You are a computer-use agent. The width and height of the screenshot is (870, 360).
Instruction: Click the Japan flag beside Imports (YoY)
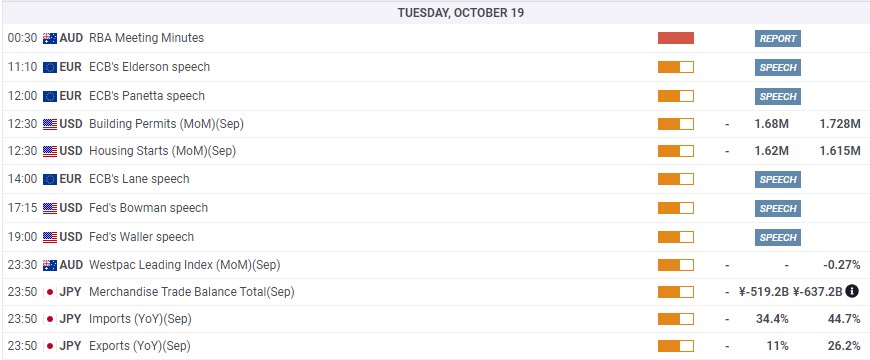click(50, 319)
